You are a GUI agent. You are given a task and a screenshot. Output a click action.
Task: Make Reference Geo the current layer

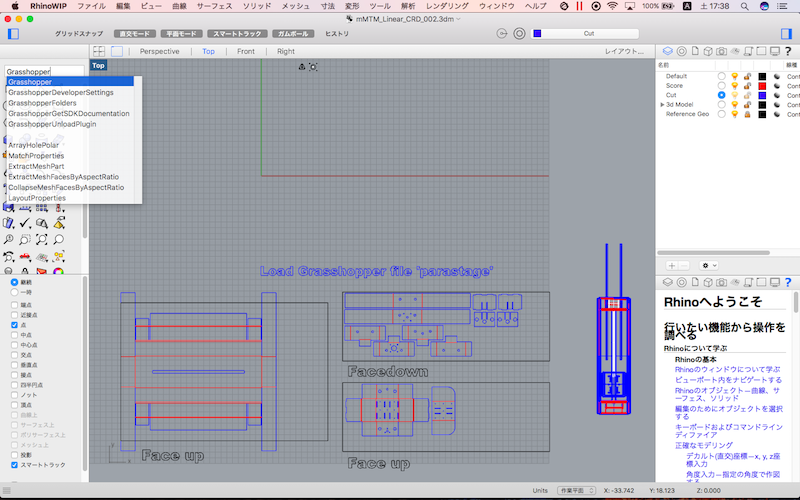click(721, 114)
